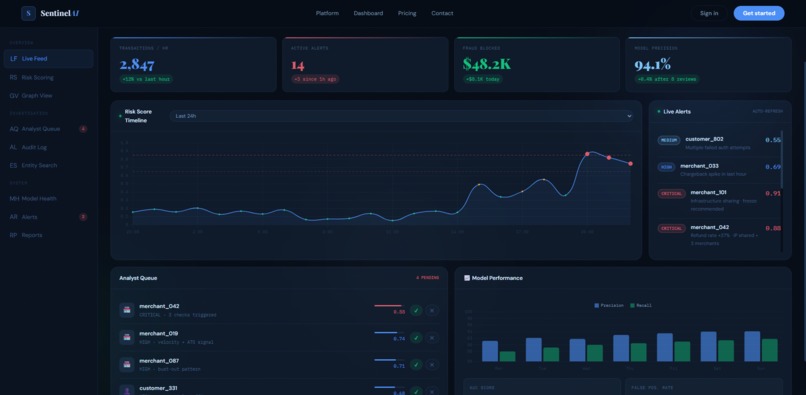Toggle the Precision legend swatch
806x395 pixels.
tap(597, 306)
